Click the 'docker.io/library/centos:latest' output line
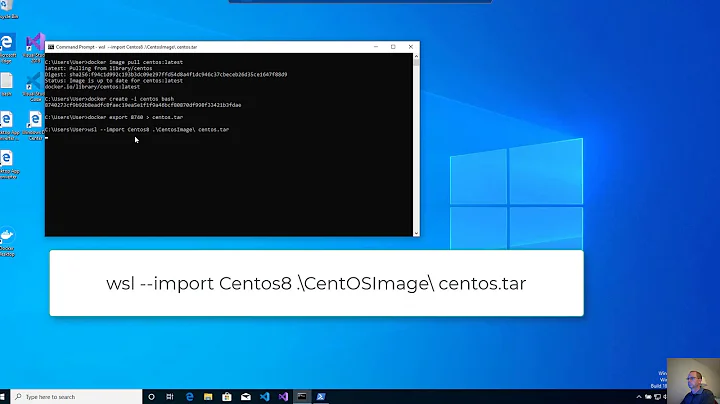This screenshot has height=404, width=720. (93, 86)
